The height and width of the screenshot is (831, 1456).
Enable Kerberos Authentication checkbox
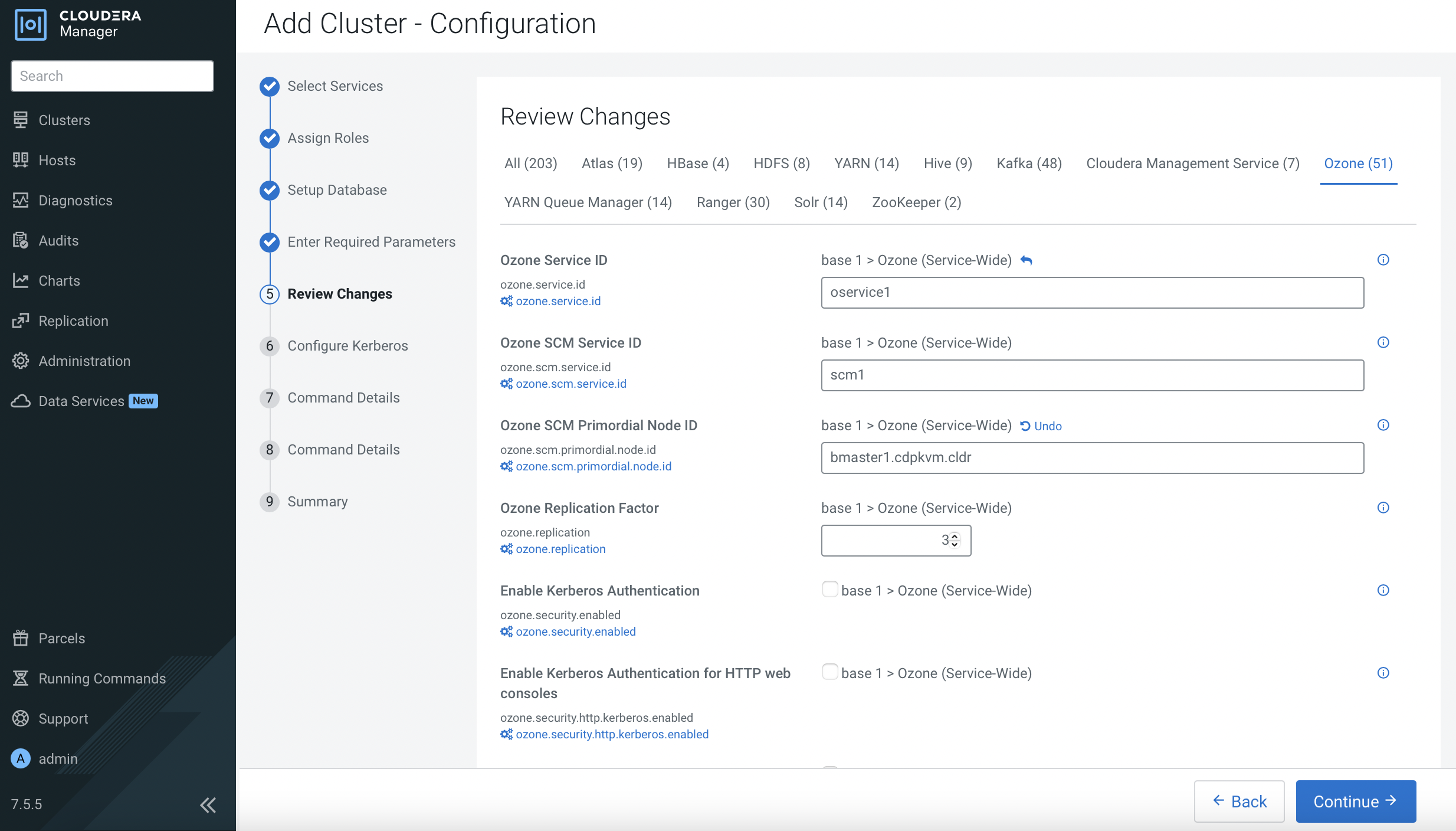point(829,590)
